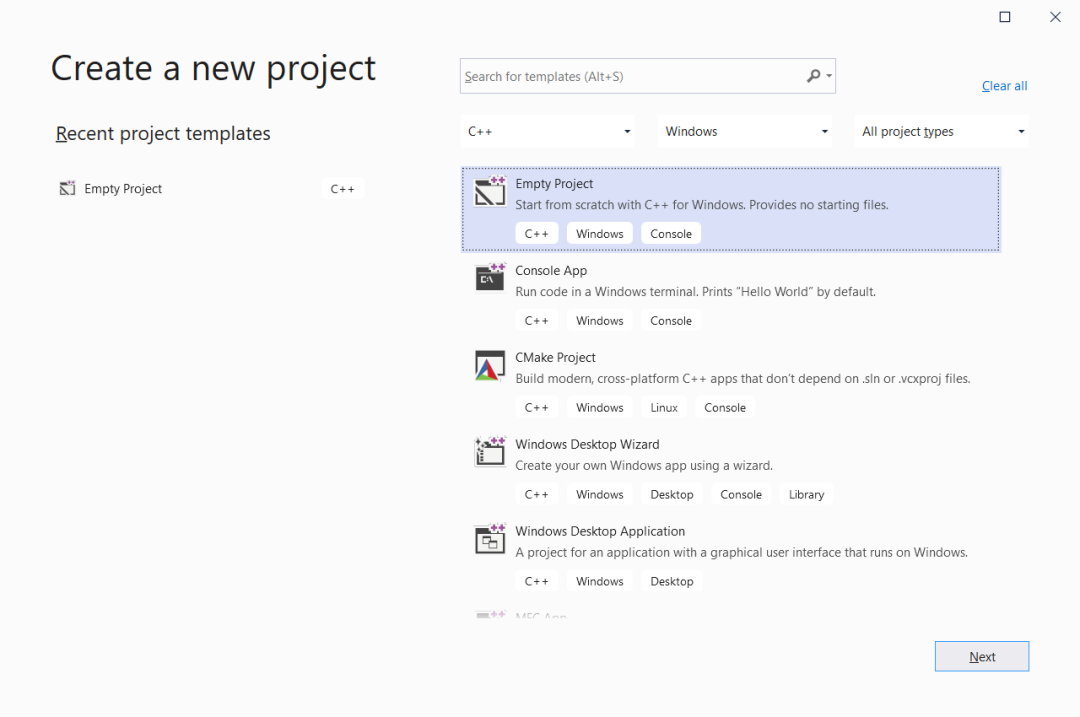Click the Windows Desktop Wizard icon
The height and width of the screenshot is (717, 1080).
pyautogui.click(x=490, y=452)
